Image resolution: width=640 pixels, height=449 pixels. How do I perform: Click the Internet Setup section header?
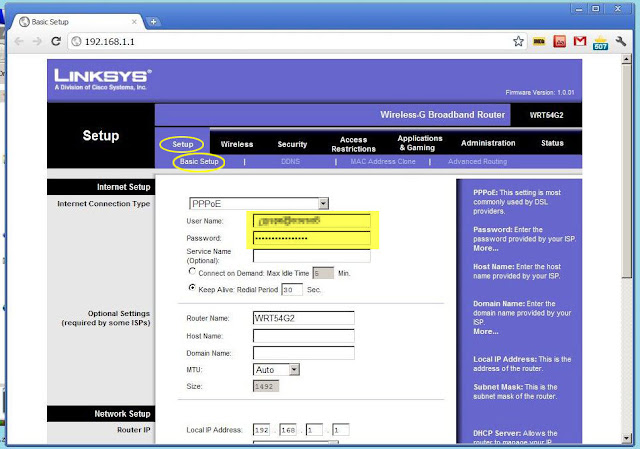pos(124,187)
